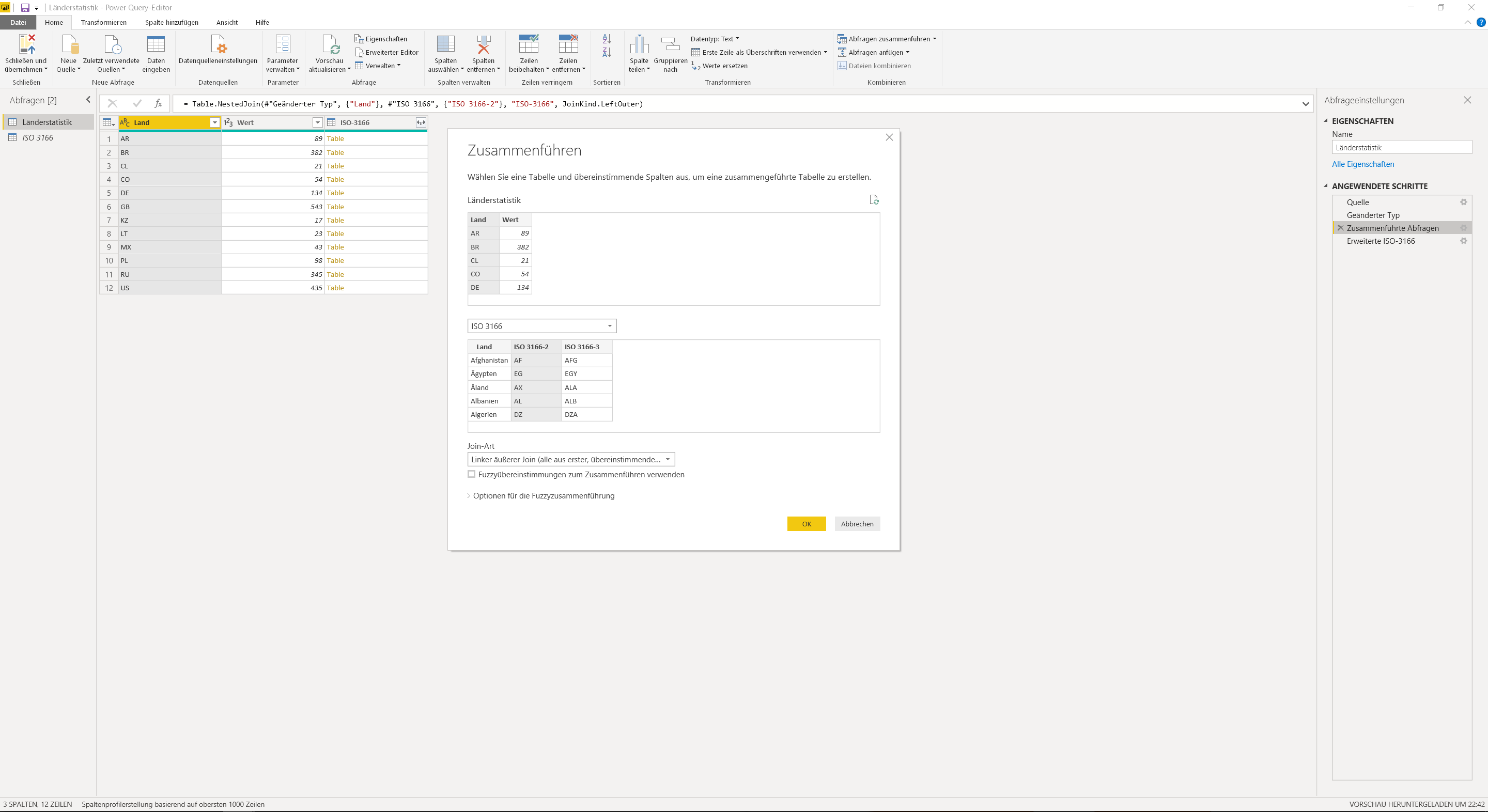The image size is (1488, 812).
Task: Click Zuletzt verwendete Quellen icon
Action: [x=112, y=44]
